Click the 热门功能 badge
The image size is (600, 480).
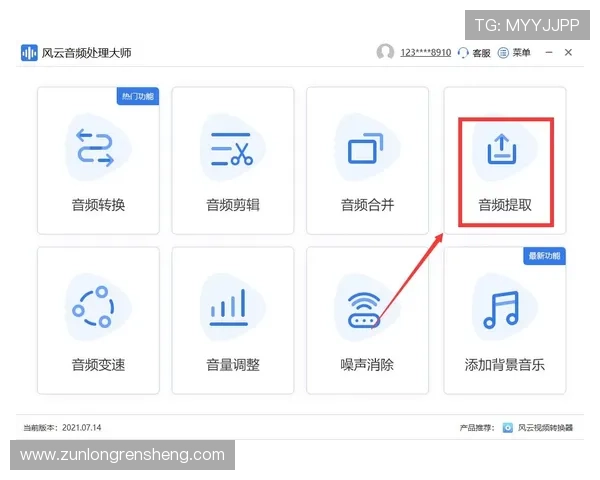coord(138,96)
